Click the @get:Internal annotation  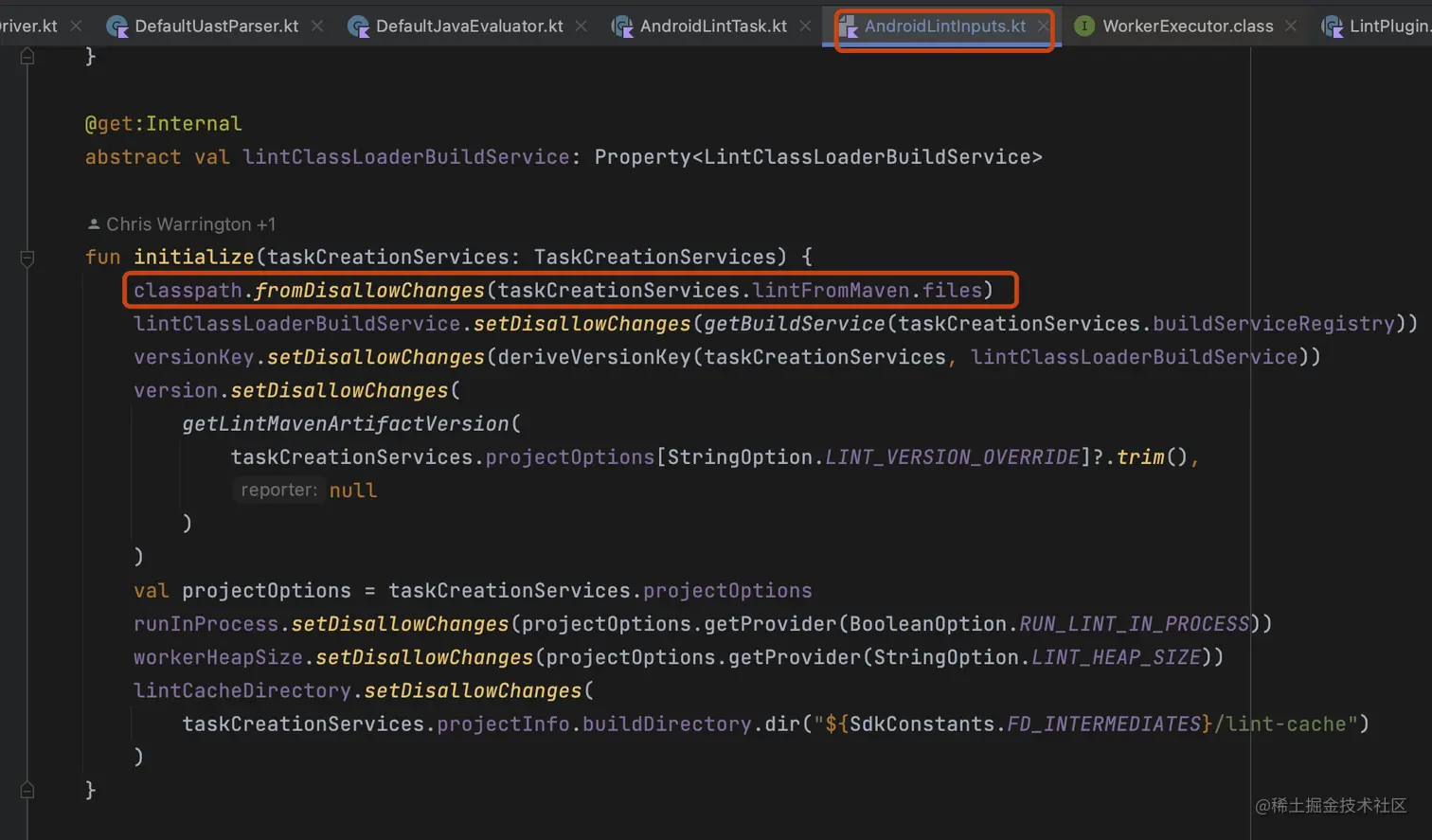click(163, 124)
